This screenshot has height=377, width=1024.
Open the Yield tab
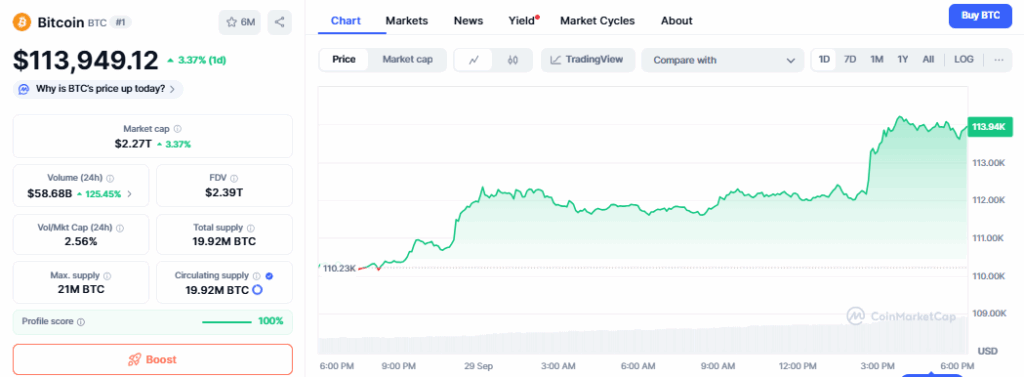(522, 20)
